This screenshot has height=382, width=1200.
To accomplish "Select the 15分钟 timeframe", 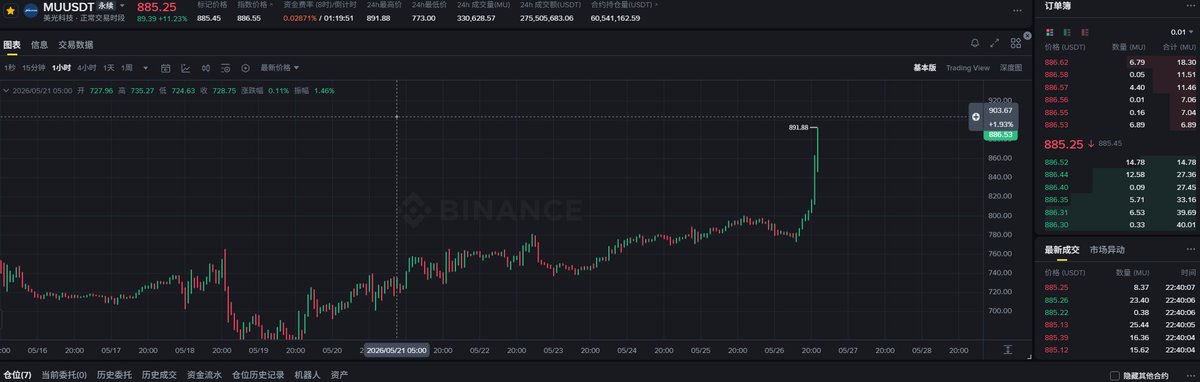I will pyautogui.click(x=34, y=68).
